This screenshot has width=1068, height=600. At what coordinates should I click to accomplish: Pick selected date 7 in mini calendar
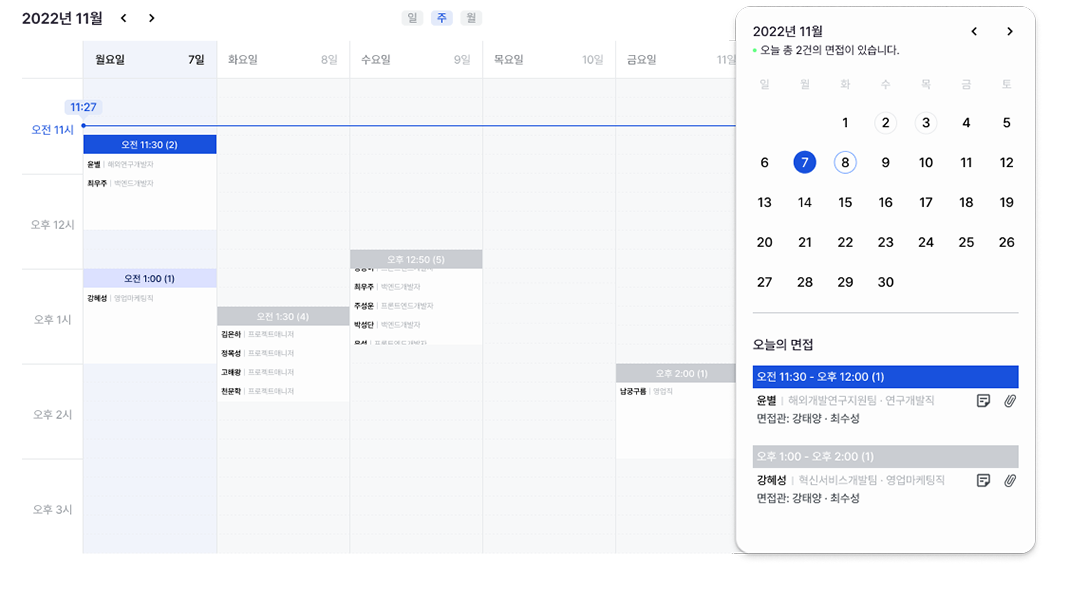click(x=804, y=162)
